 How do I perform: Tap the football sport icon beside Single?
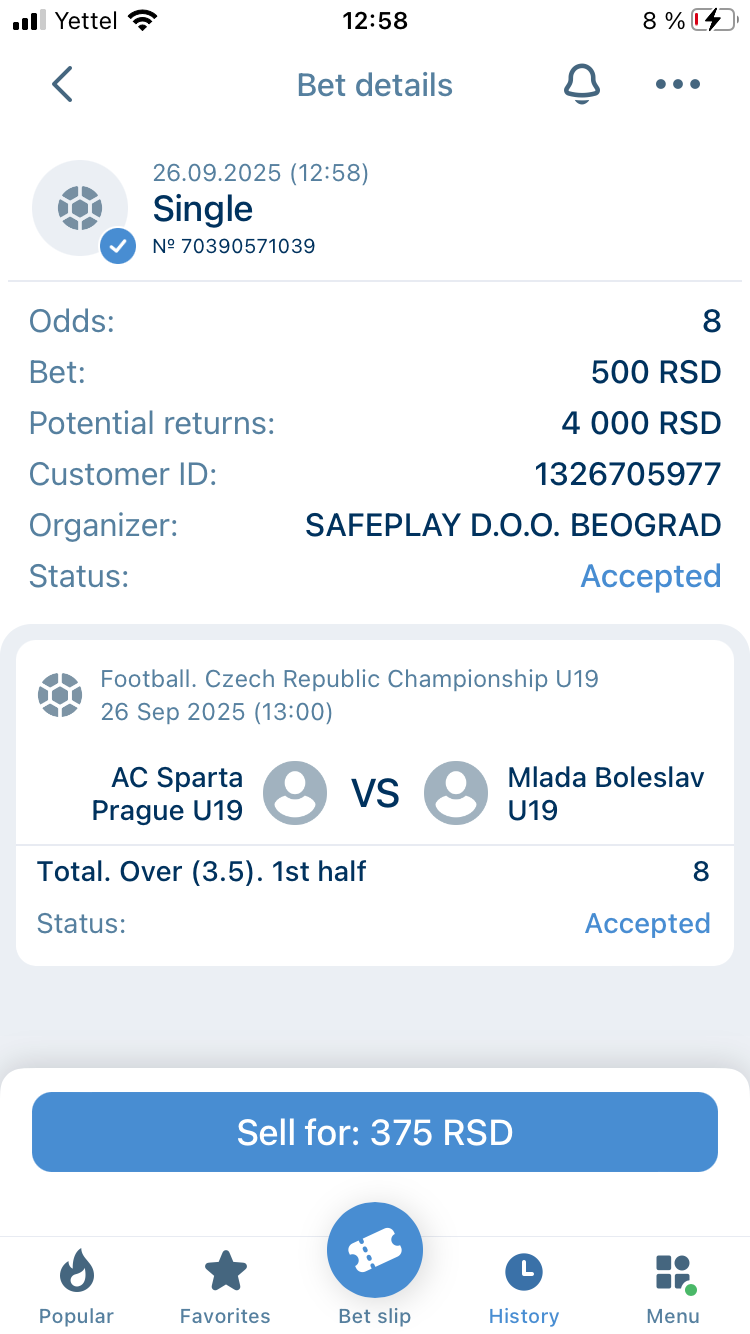[80, 208]
